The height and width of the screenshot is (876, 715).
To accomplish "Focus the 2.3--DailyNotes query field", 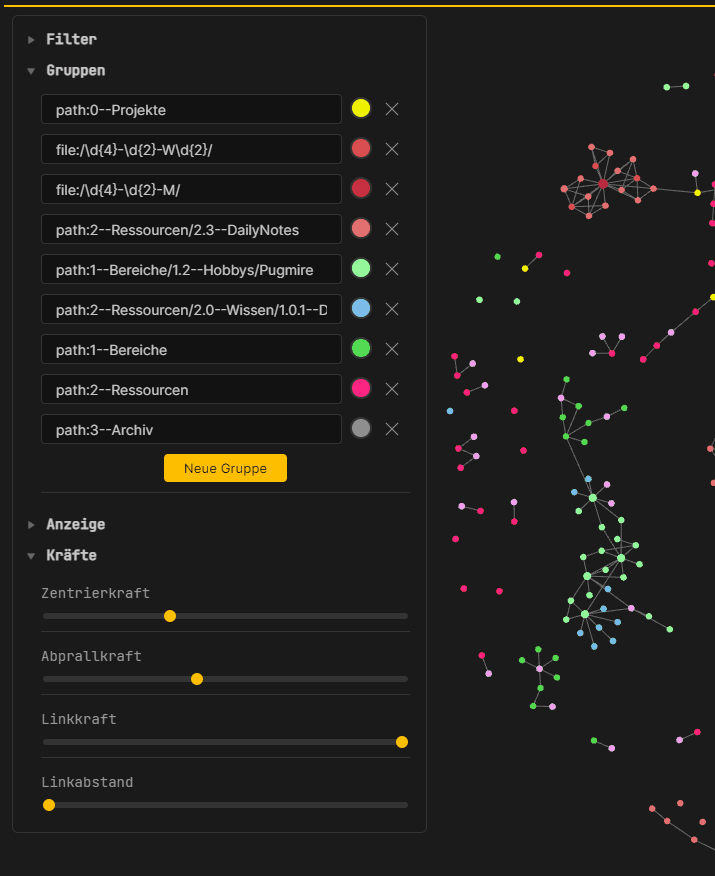I will [x=191, y=229].
